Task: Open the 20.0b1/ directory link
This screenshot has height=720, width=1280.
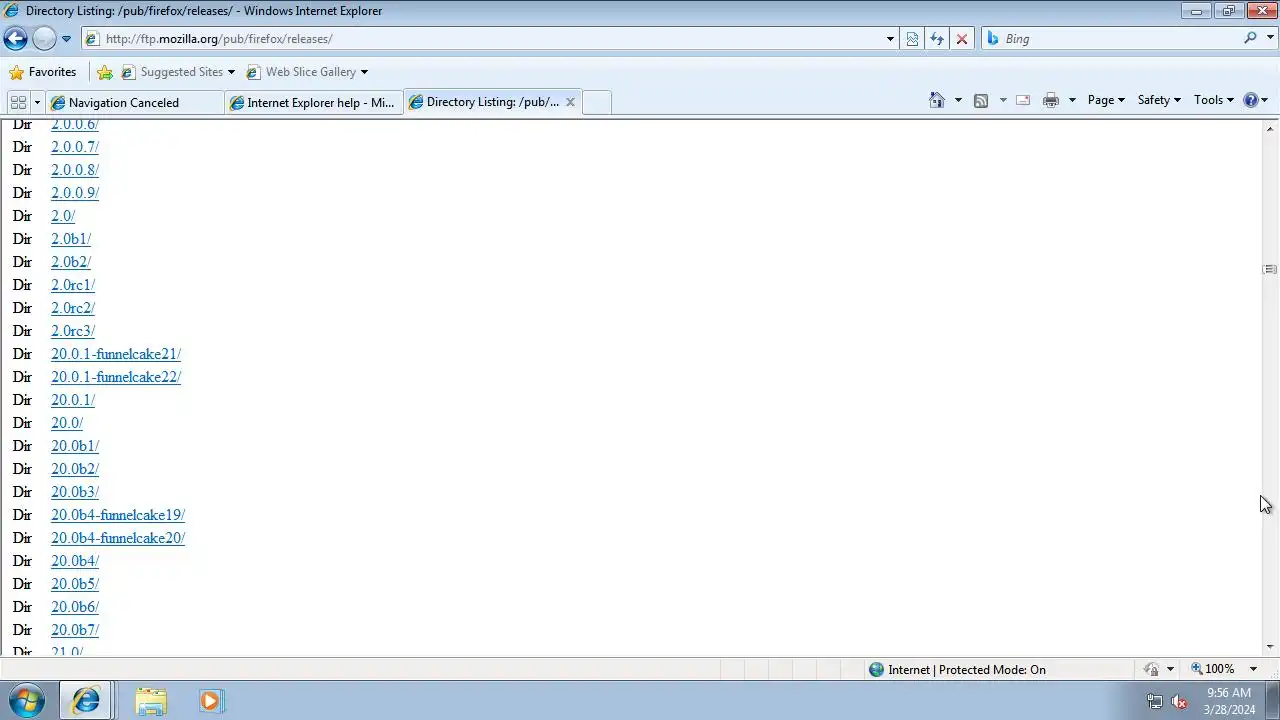Action: point(75,446)
